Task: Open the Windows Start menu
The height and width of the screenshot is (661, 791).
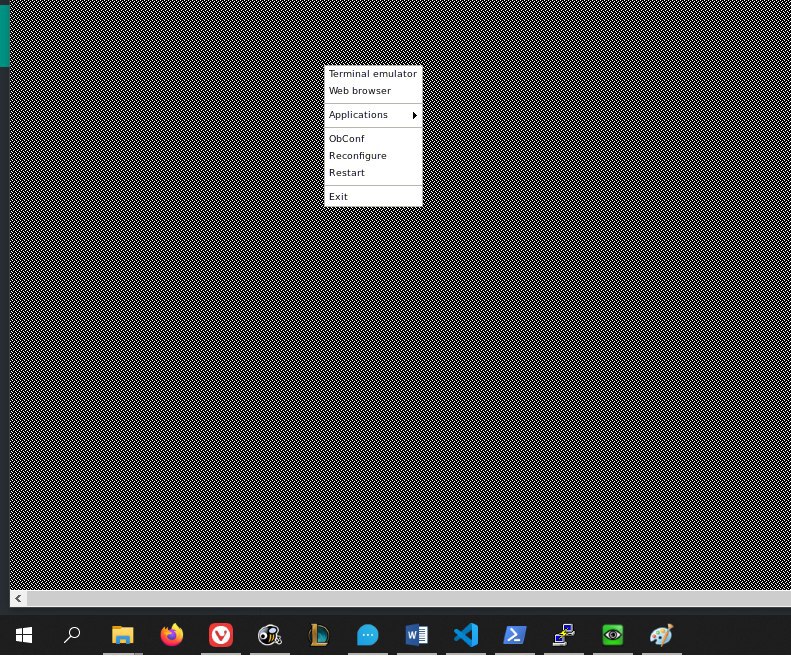Action: [x=24, y=635]
